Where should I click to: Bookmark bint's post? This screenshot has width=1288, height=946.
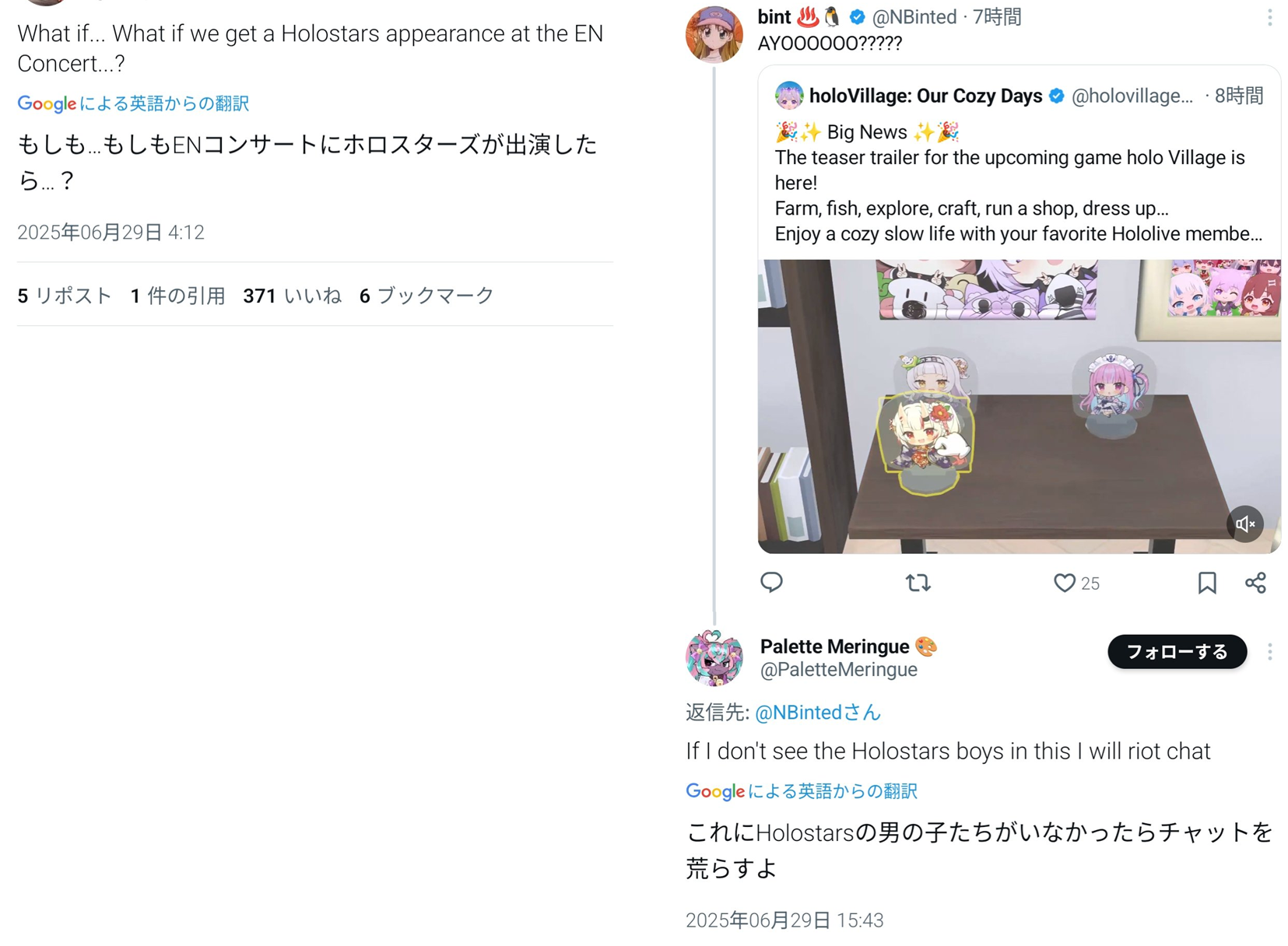(1207, 583)
